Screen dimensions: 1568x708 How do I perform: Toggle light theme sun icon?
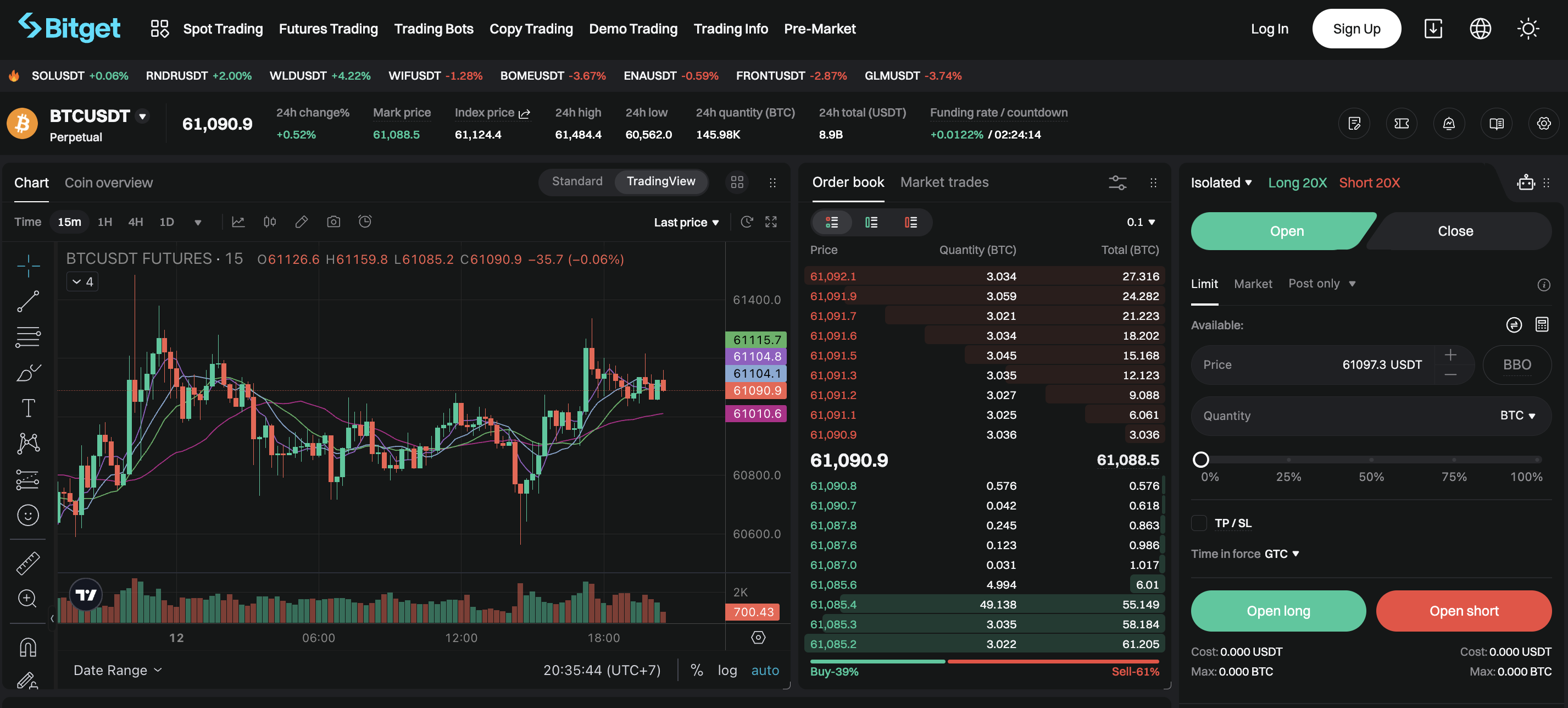point(1528,29)
